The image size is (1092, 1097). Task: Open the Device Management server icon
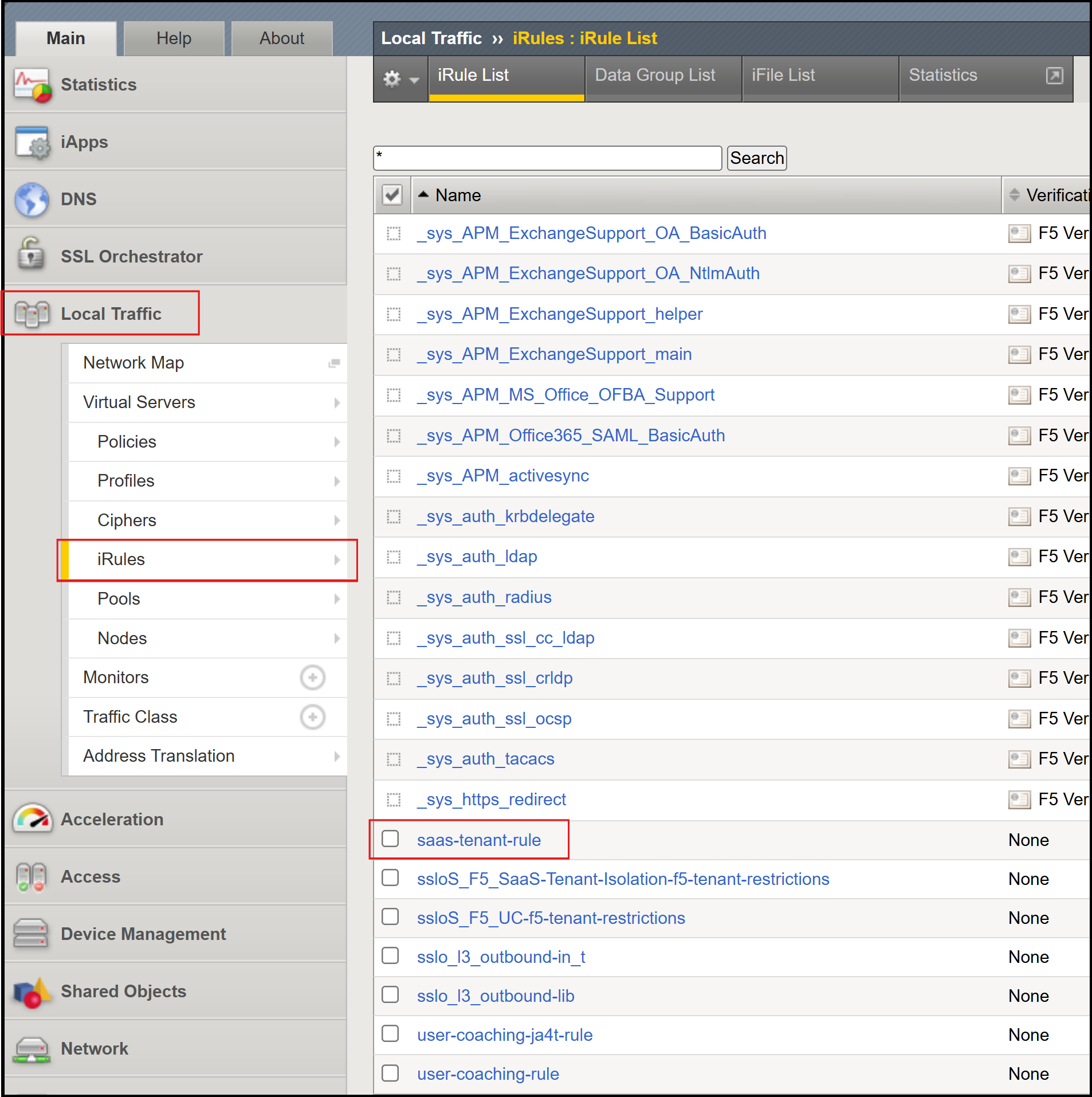click(31, 934)
